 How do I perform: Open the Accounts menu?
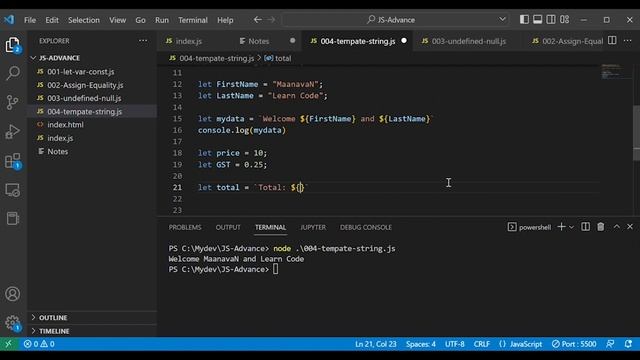(13, 294)
